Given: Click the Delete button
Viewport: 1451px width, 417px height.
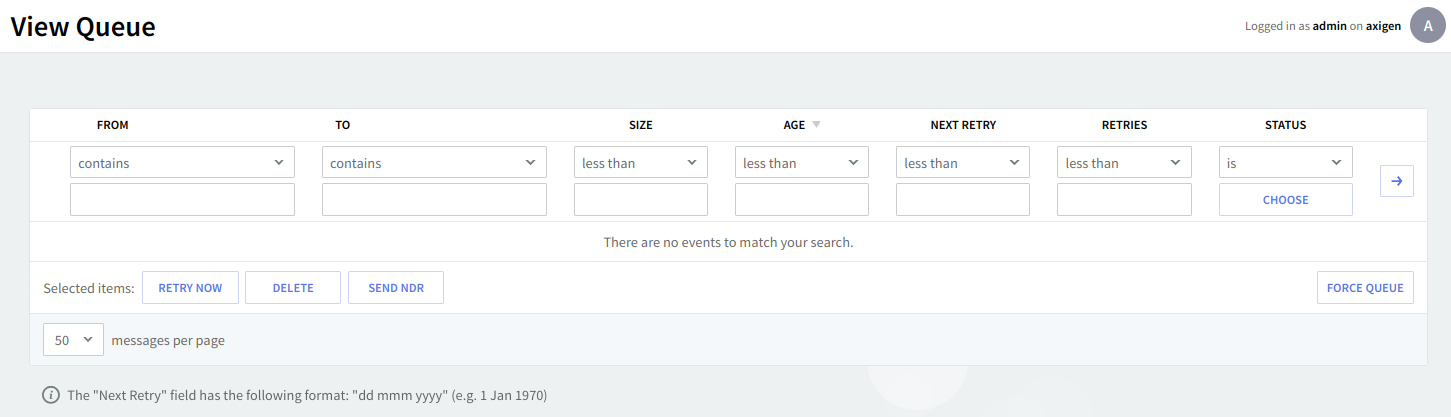Looking at the screenshot, I should point(293,288).
